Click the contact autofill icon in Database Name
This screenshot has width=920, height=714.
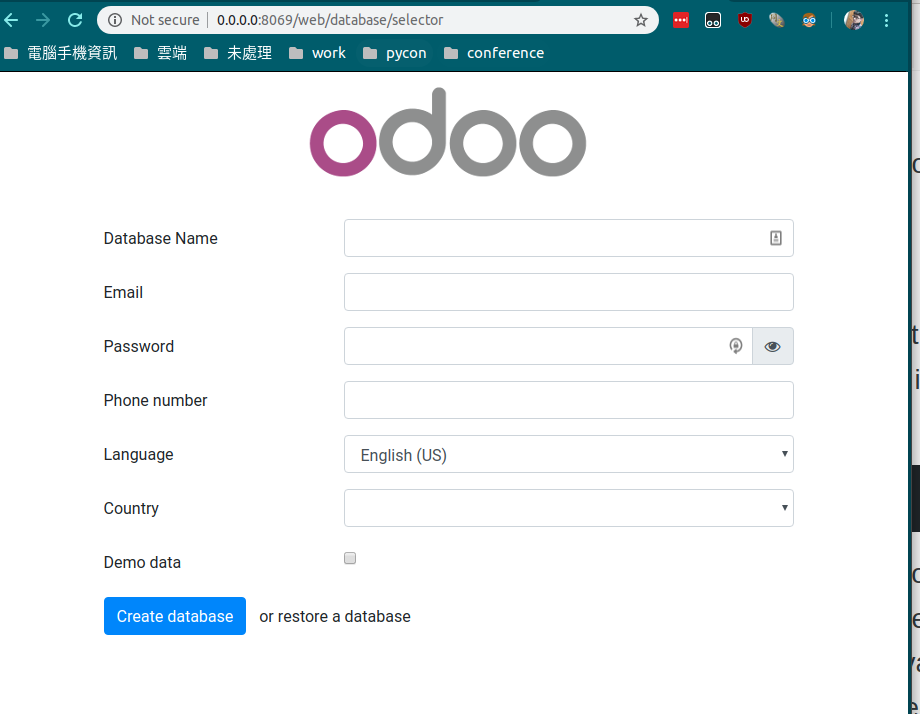776,238
